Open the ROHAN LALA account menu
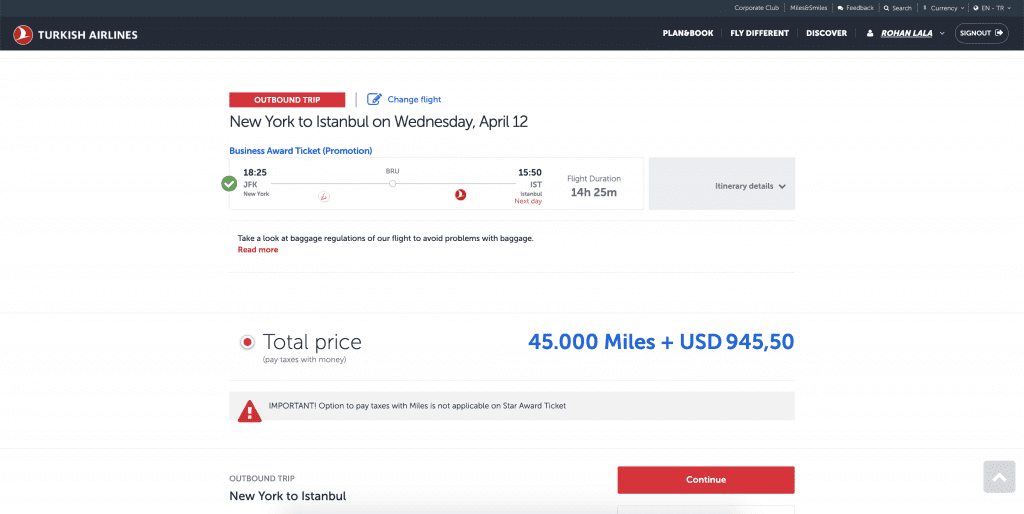1024x514 pixels. pos(906,33)
